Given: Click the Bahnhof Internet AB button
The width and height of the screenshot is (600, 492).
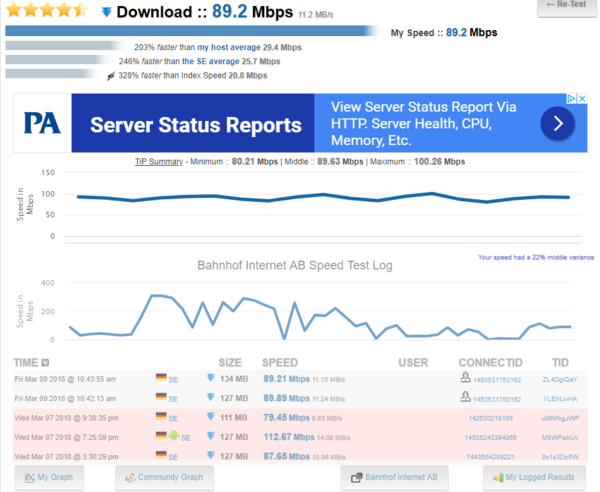Looking at the screenshot, I should [x=392, y=477].
